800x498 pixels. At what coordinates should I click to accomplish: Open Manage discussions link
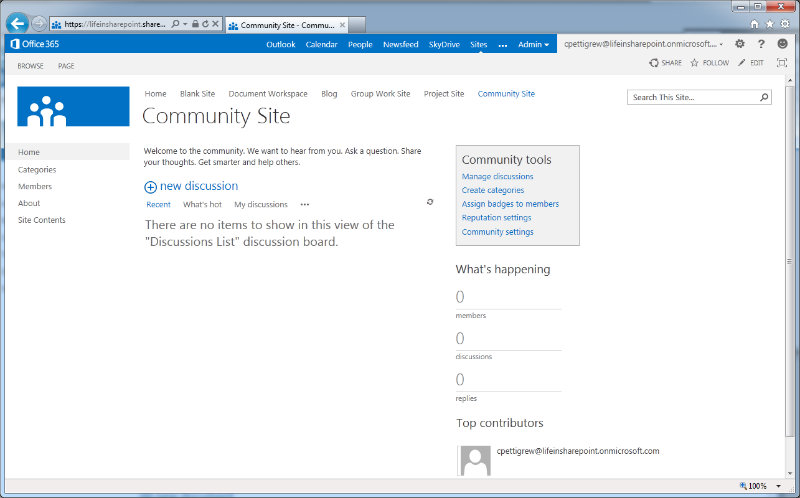pos(497,176)
